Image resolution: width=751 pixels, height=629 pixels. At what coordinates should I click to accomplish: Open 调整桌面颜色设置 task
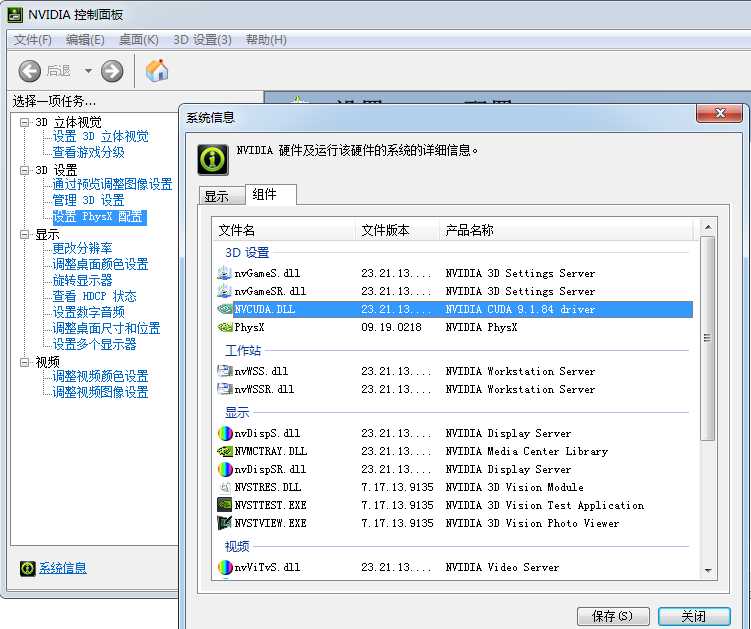click(101, 264)
